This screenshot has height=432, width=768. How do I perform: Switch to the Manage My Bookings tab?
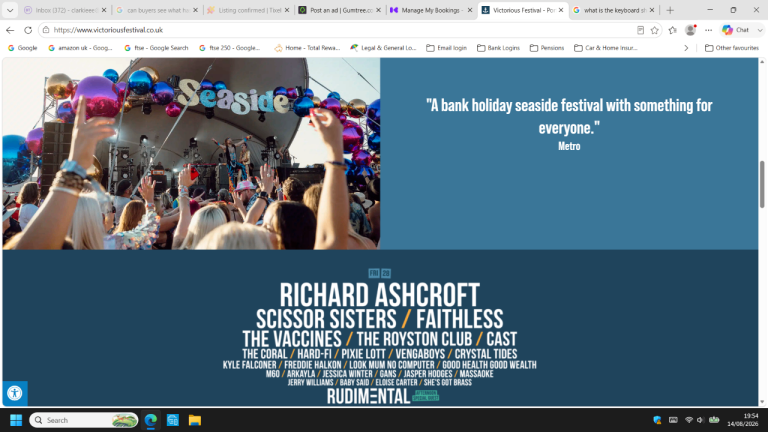pyautogui.click(x=432, y=10)
